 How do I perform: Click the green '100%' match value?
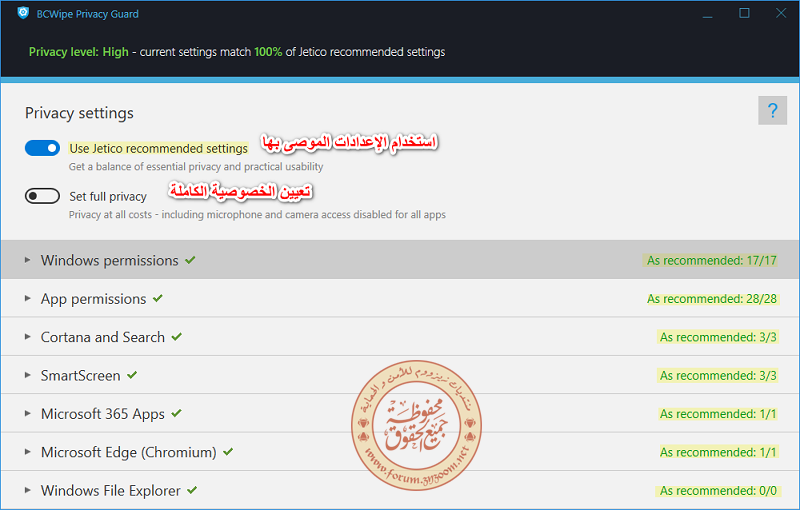click(268, 52)
